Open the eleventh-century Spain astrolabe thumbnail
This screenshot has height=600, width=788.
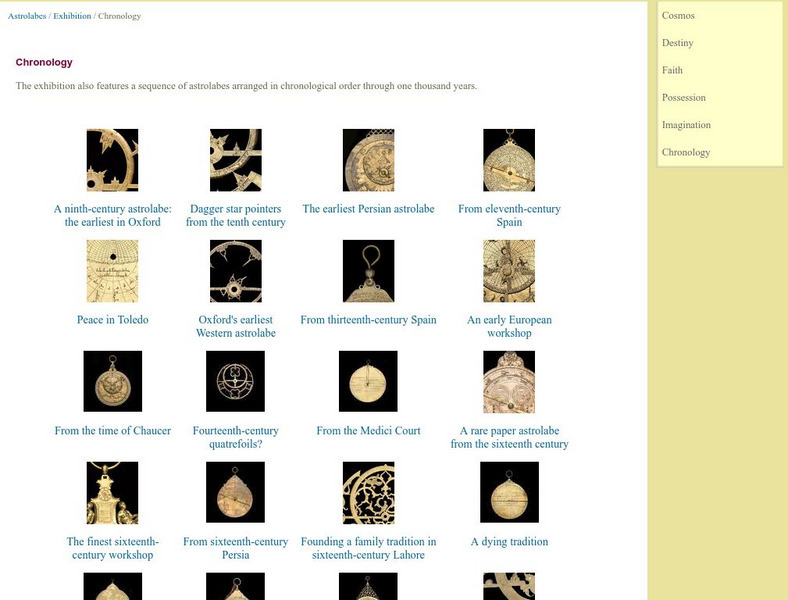[509, 160]
